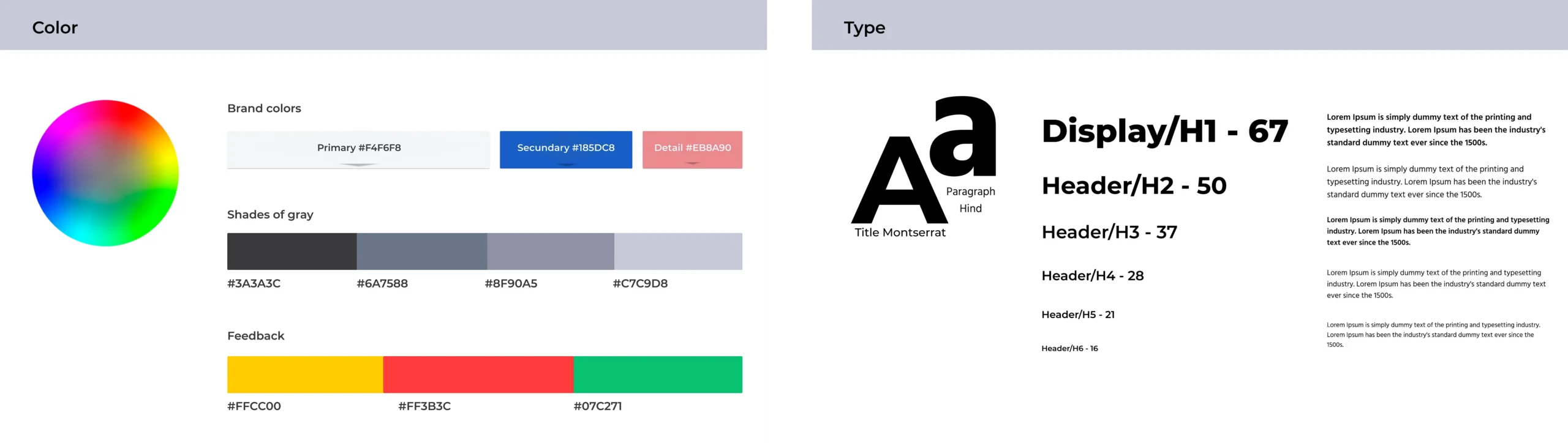Pick the slate gray #6A7588 swatch

[422, 251]
